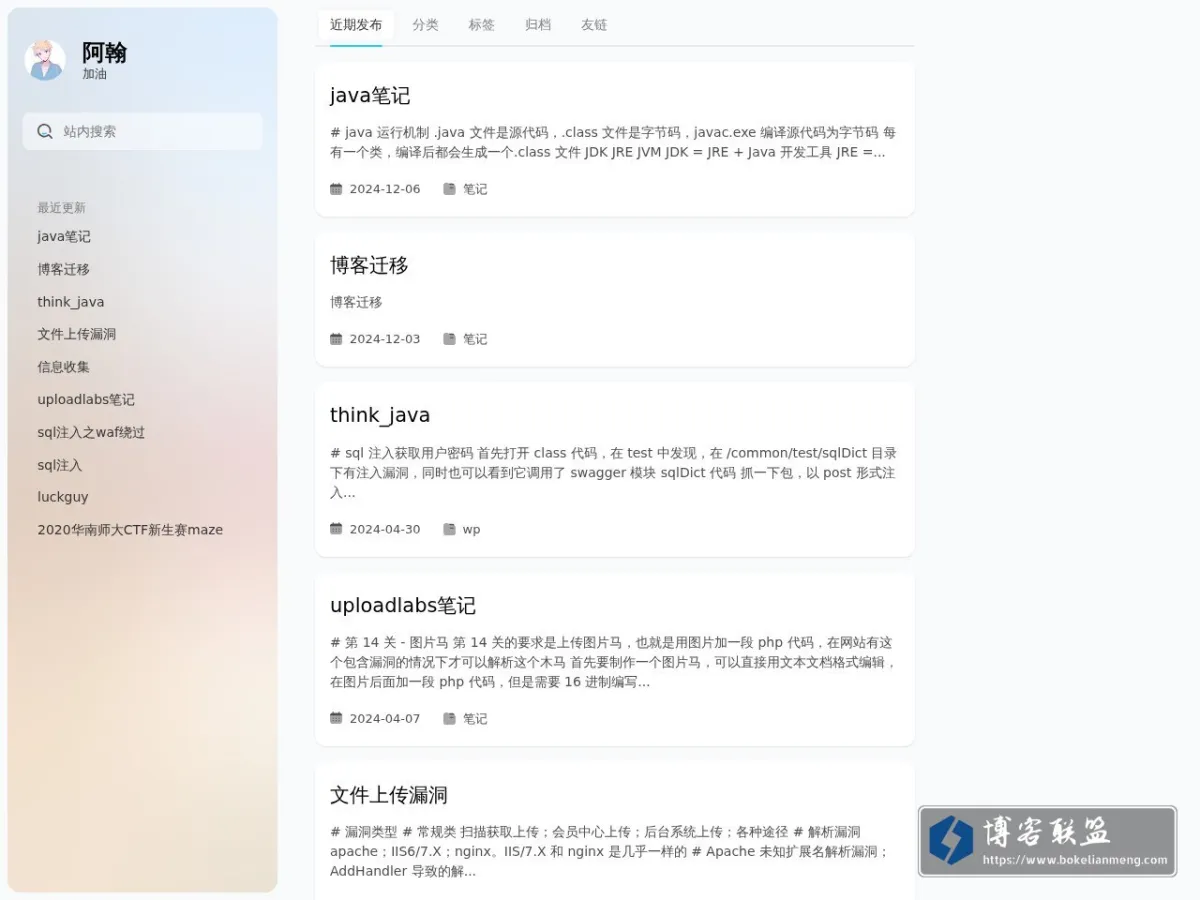
Task: Click the date text 2024-12-06
Action: [x=385, y=189]
